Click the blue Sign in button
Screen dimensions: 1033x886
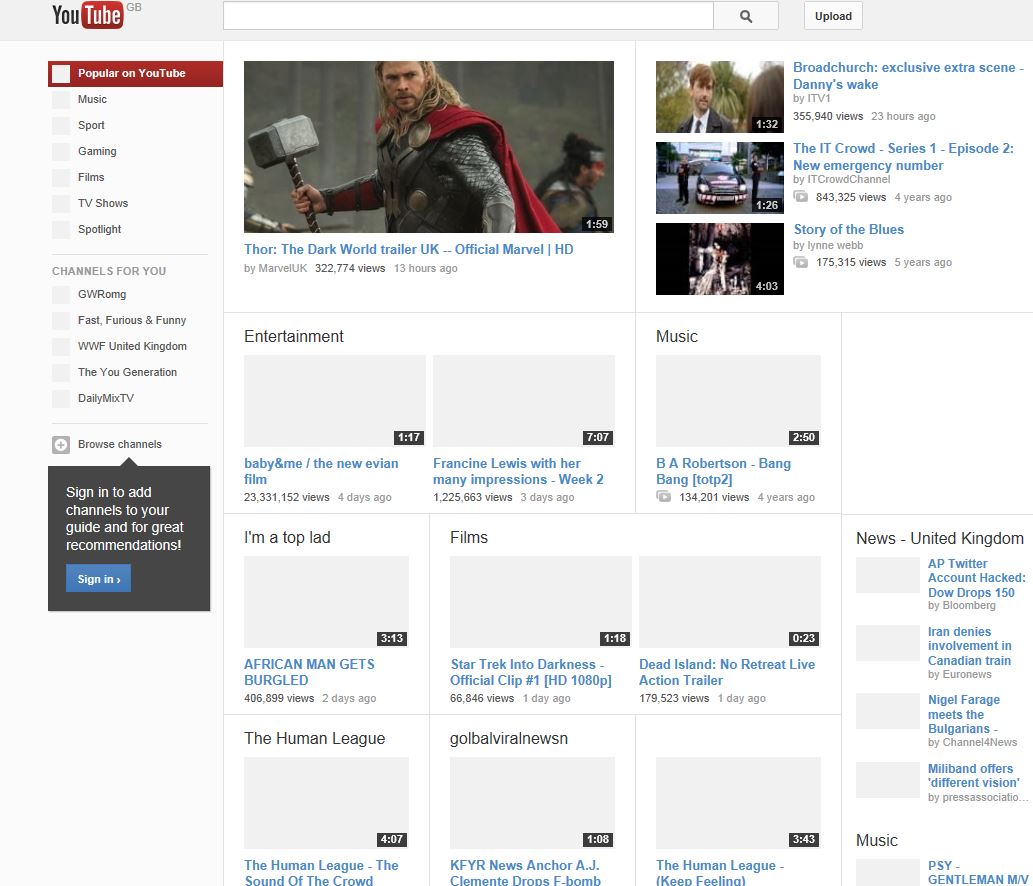click(98, 579)
